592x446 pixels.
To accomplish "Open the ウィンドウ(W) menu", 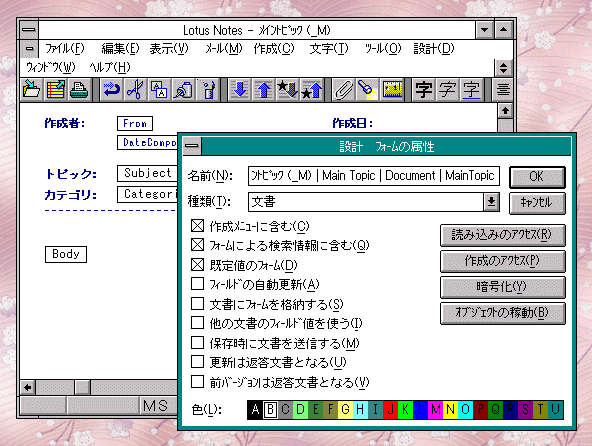I will pos(51,68).
